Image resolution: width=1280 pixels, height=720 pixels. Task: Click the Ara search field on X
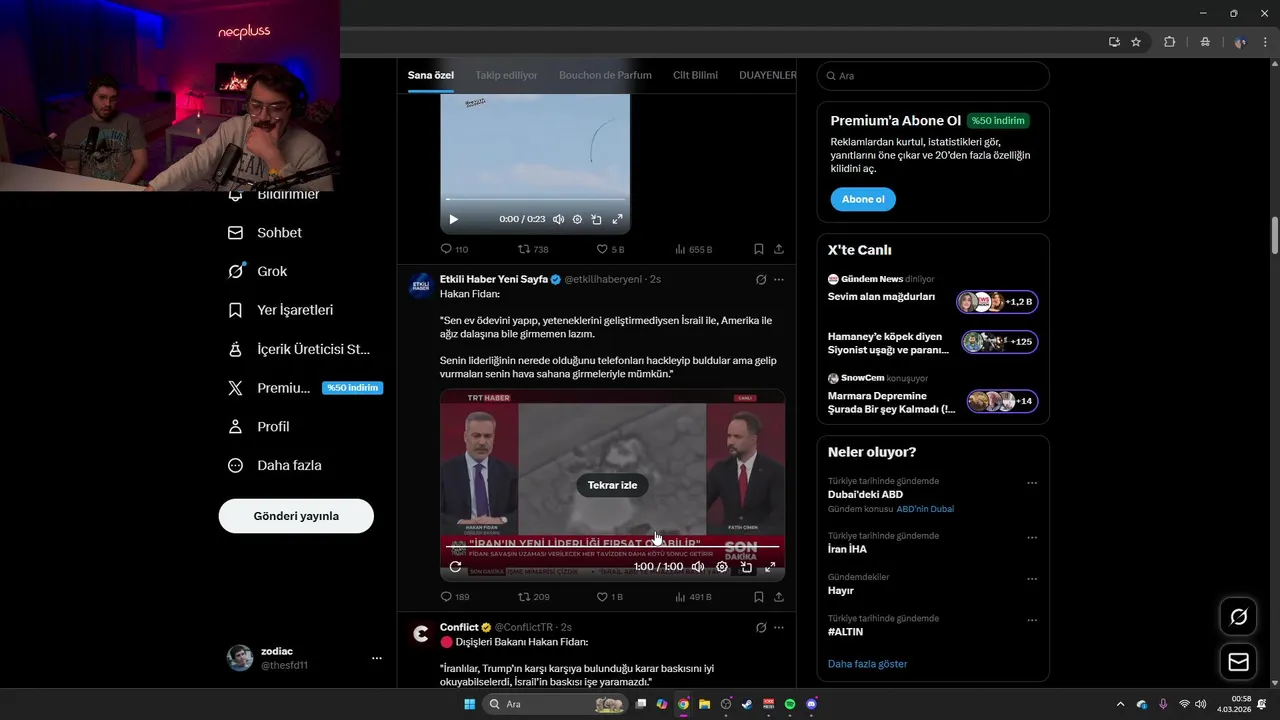(x=933, y=76)
